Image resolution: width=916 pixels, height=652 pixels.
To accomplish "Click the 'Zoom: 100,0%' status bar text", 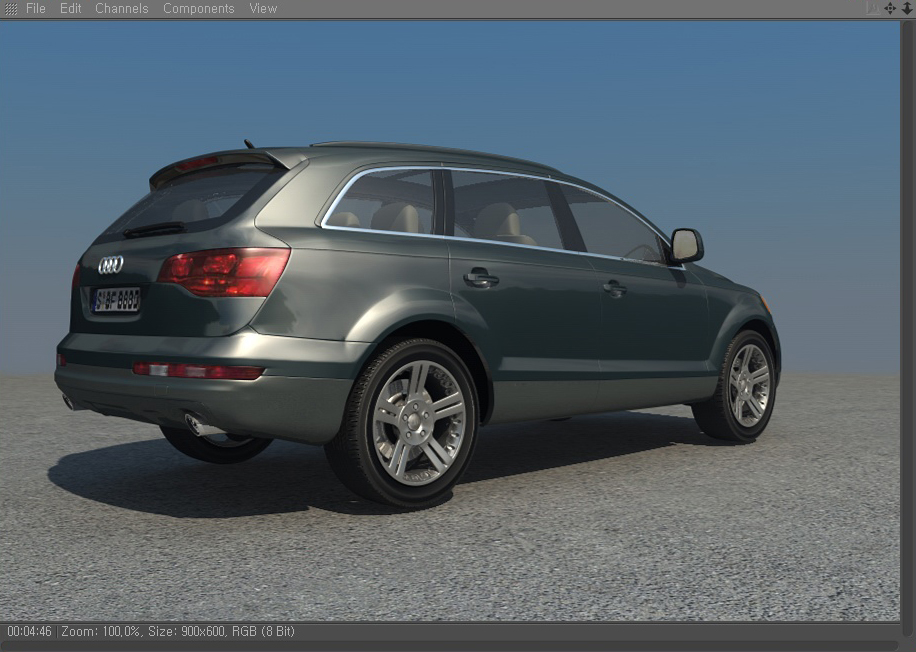I will point(101,632).
